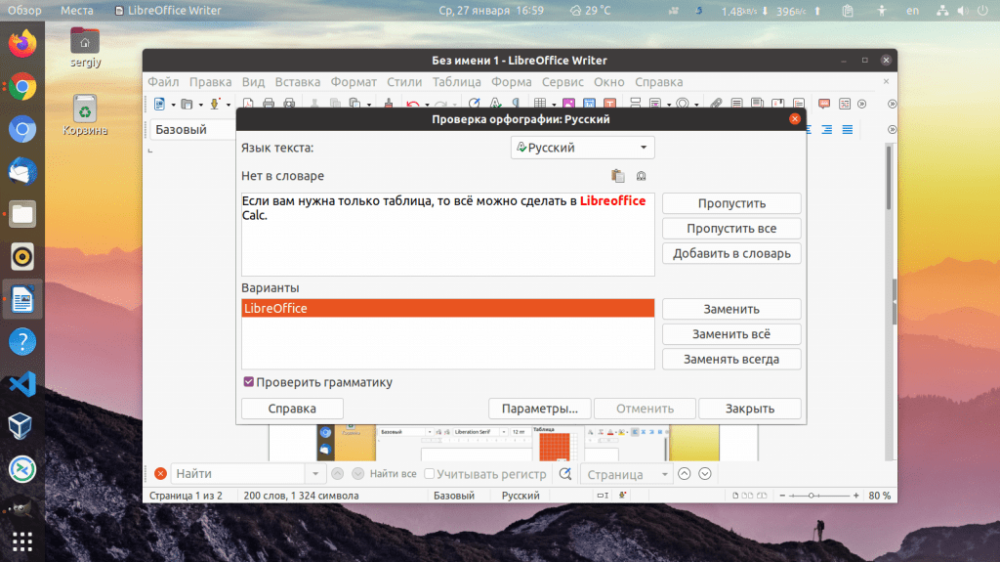Click the paste icon in spellcheck dialog

pos(618,176)
